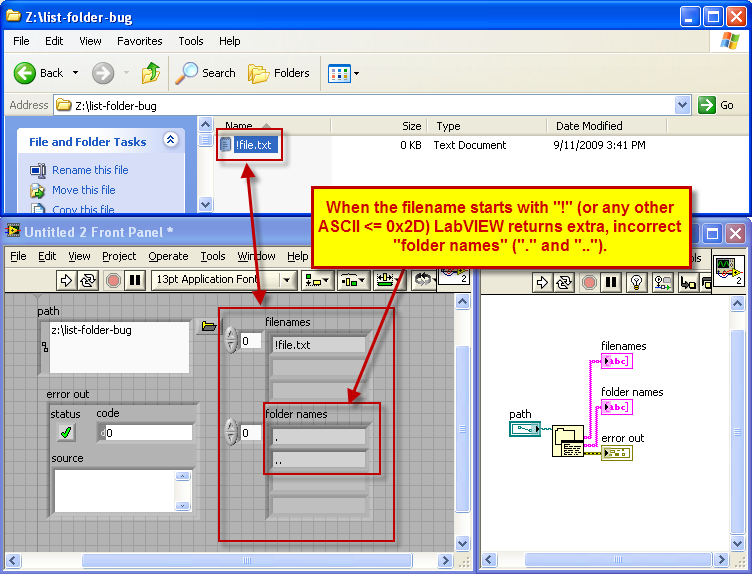Screen dimensions: 752x574
Task: Select the path control terminal
Action: 525,429
